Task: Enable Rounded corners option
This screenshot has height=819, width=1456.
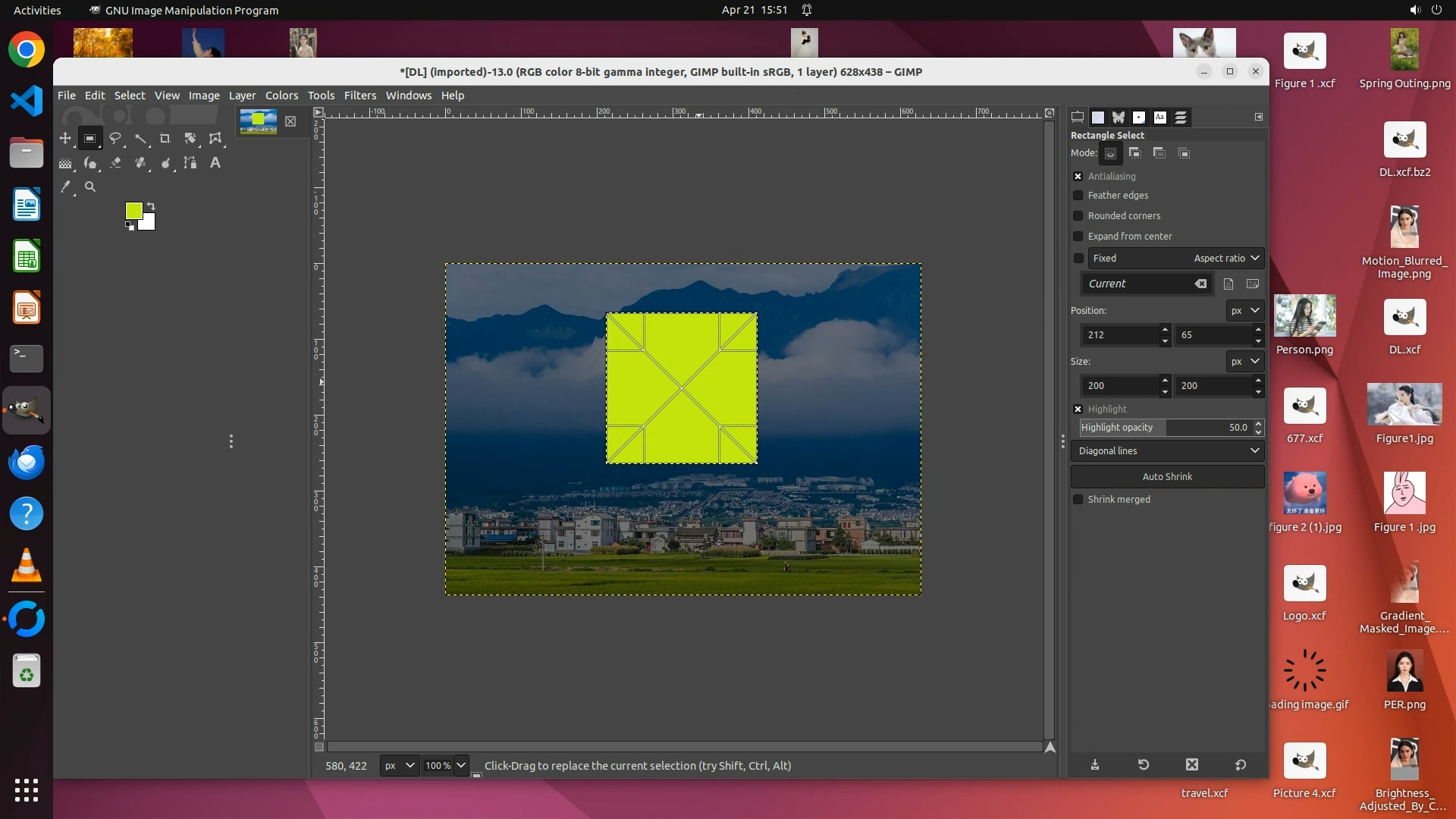Action: [1078, 216]
